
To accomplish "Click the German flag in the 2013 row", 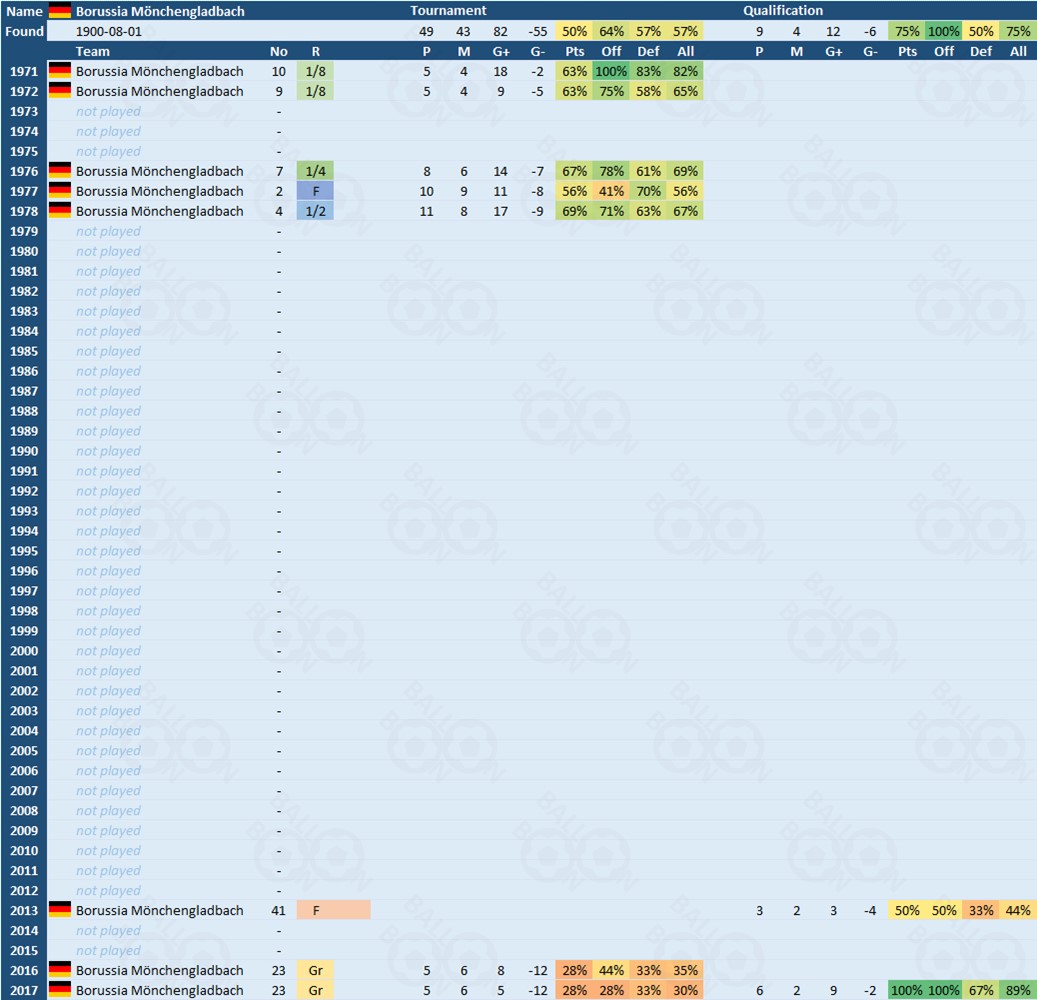I will coord(60,910).
